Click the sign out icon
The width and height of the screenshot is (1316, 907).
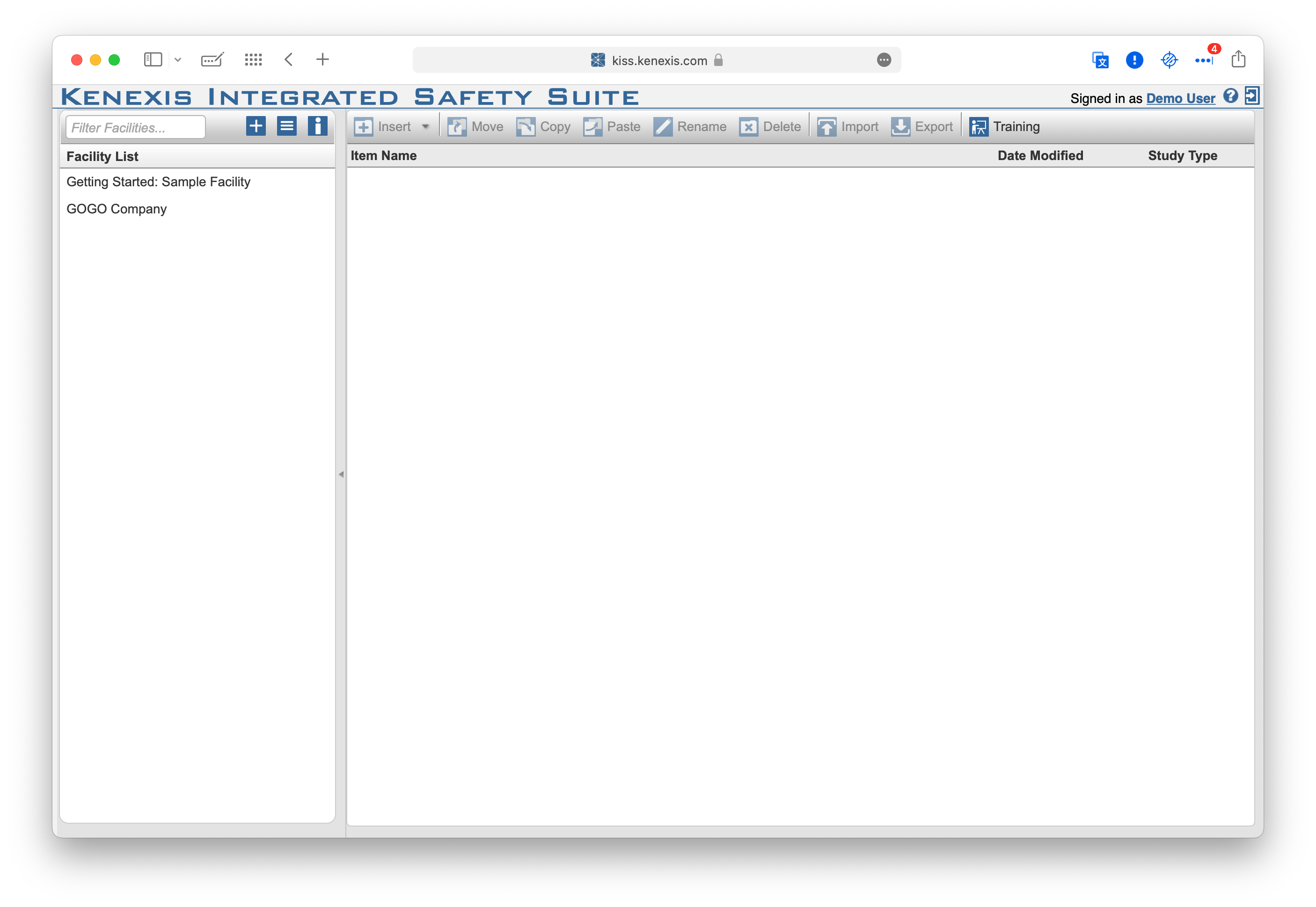click(x=1252, y=95)
